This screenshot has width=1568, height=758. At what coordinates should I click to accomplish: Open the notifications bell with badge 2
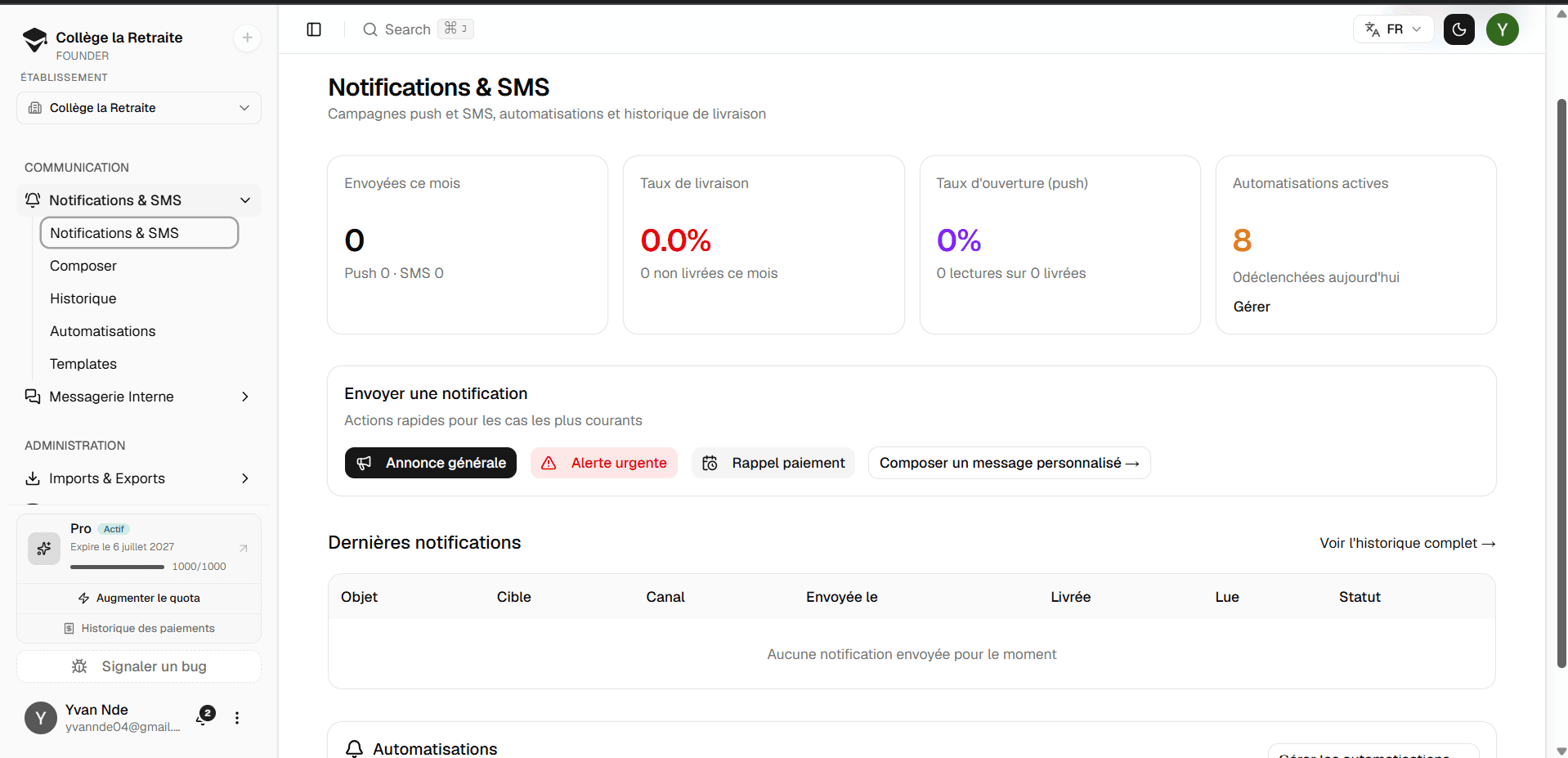[x=204, y=717]
